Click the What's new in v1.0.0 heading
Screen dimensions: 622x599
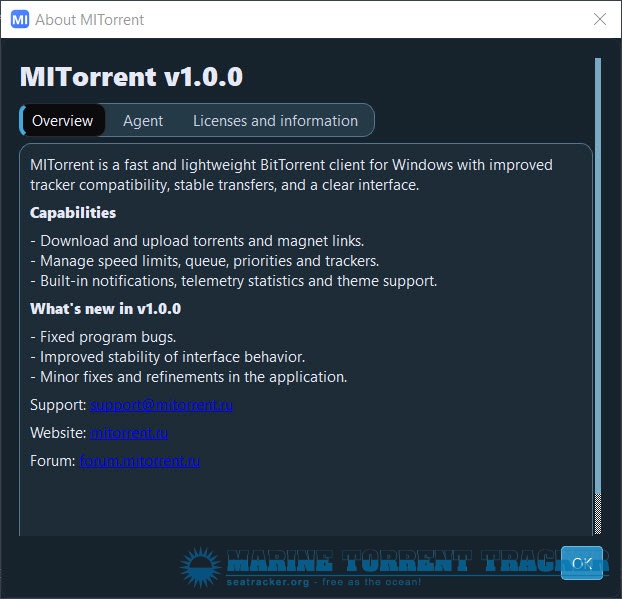coord(106,309)
